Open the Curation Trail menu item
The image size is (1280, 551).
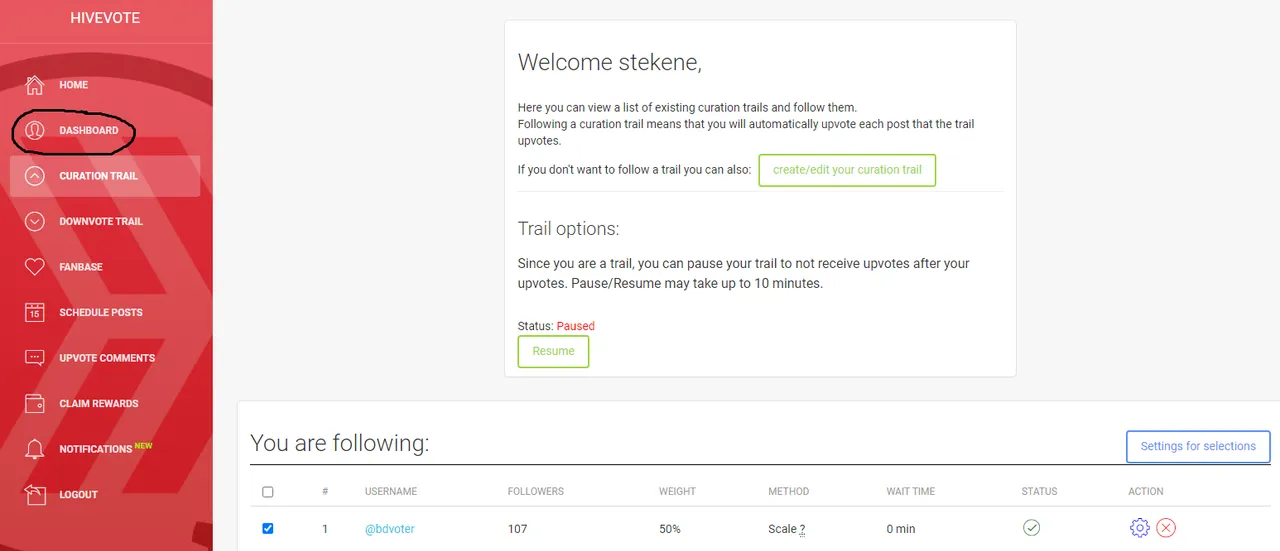[98, 176]
